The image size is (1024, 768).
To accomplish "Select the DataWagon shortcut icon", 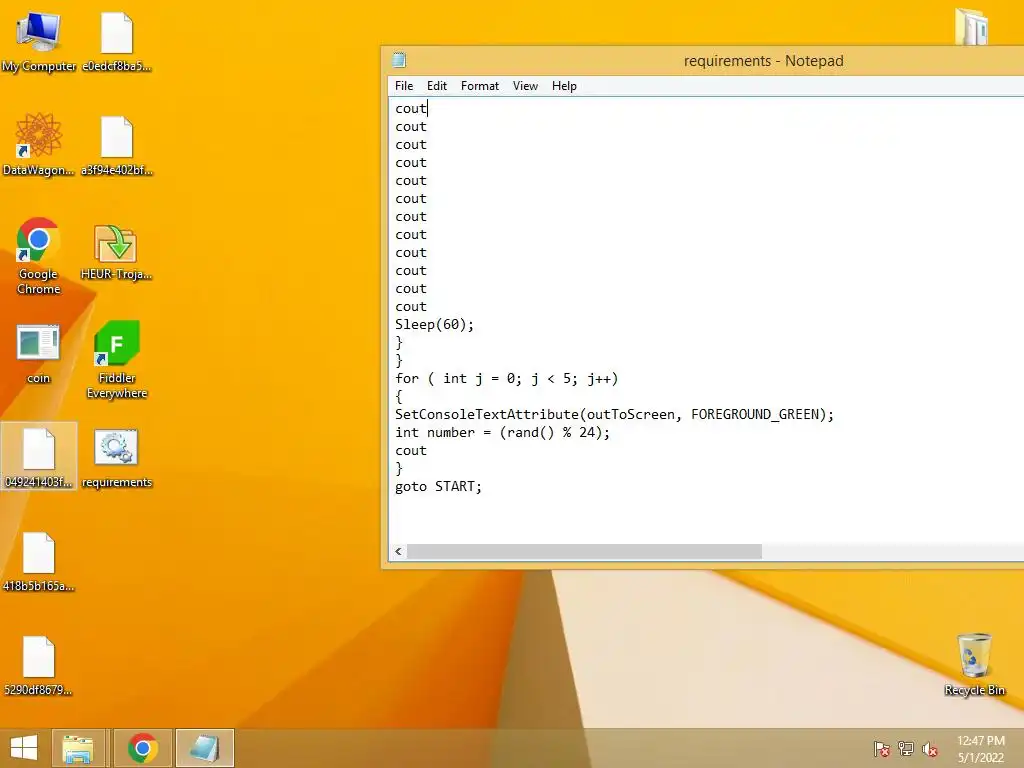I will point(39,144).
